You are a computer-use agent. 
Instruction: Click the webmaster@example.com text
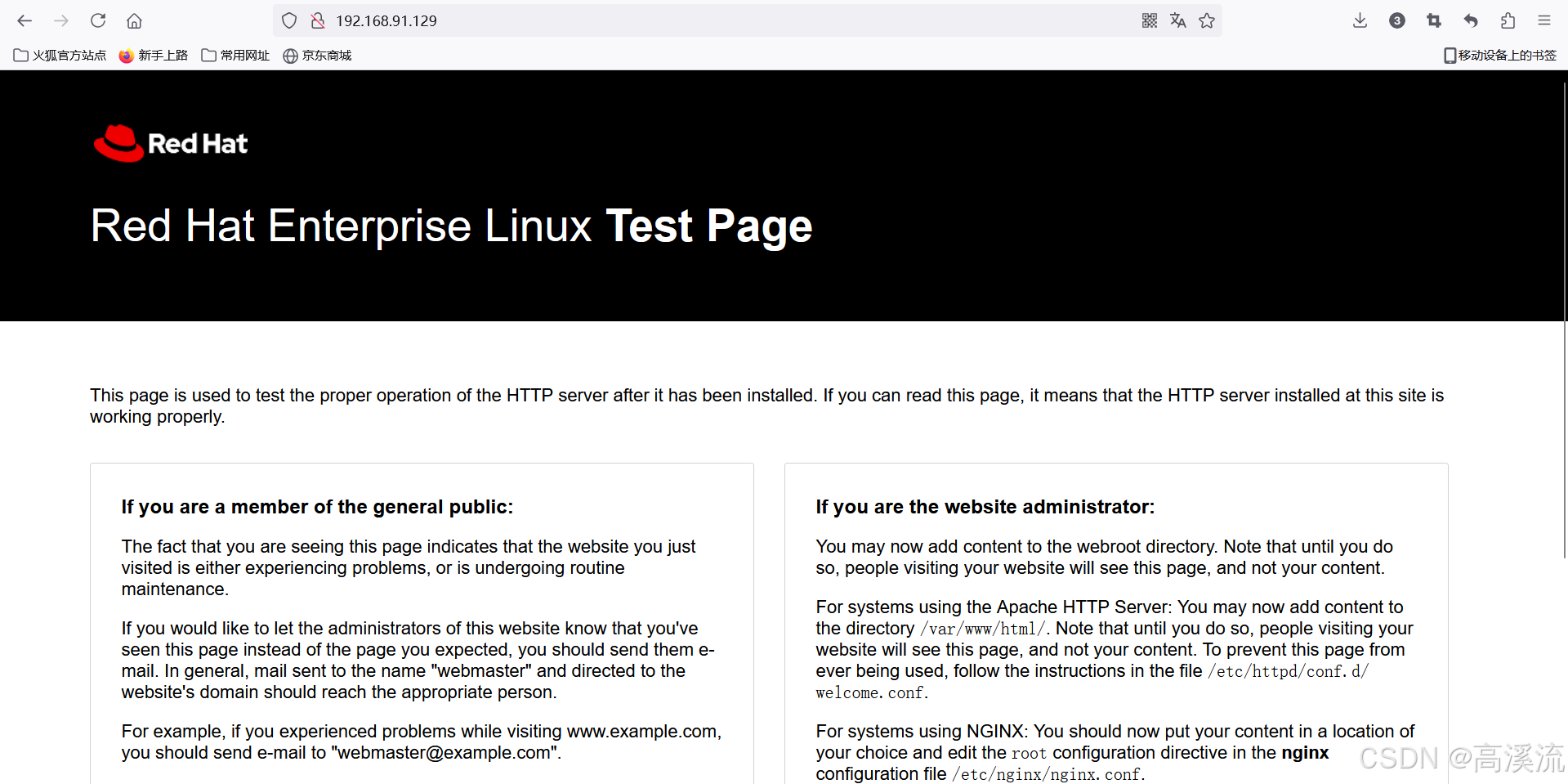[444, 753]
